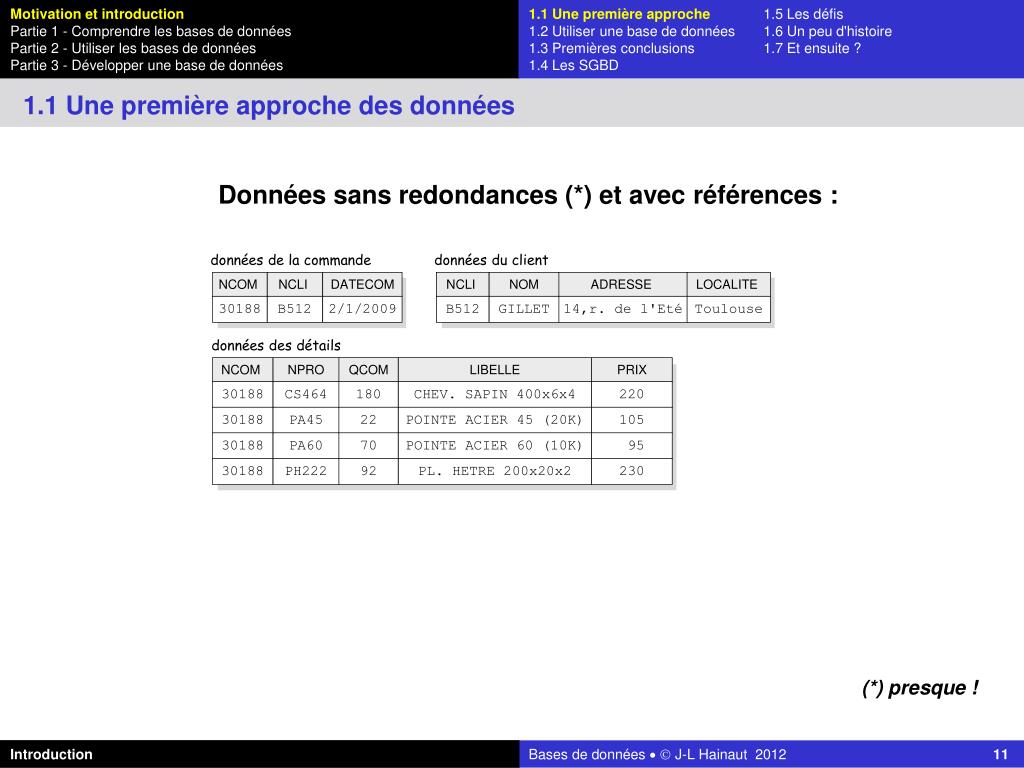Open 'Motivation et introduction' section link
The height and width of the screenshot is (768, 1024).
click(x=97, y=14)
